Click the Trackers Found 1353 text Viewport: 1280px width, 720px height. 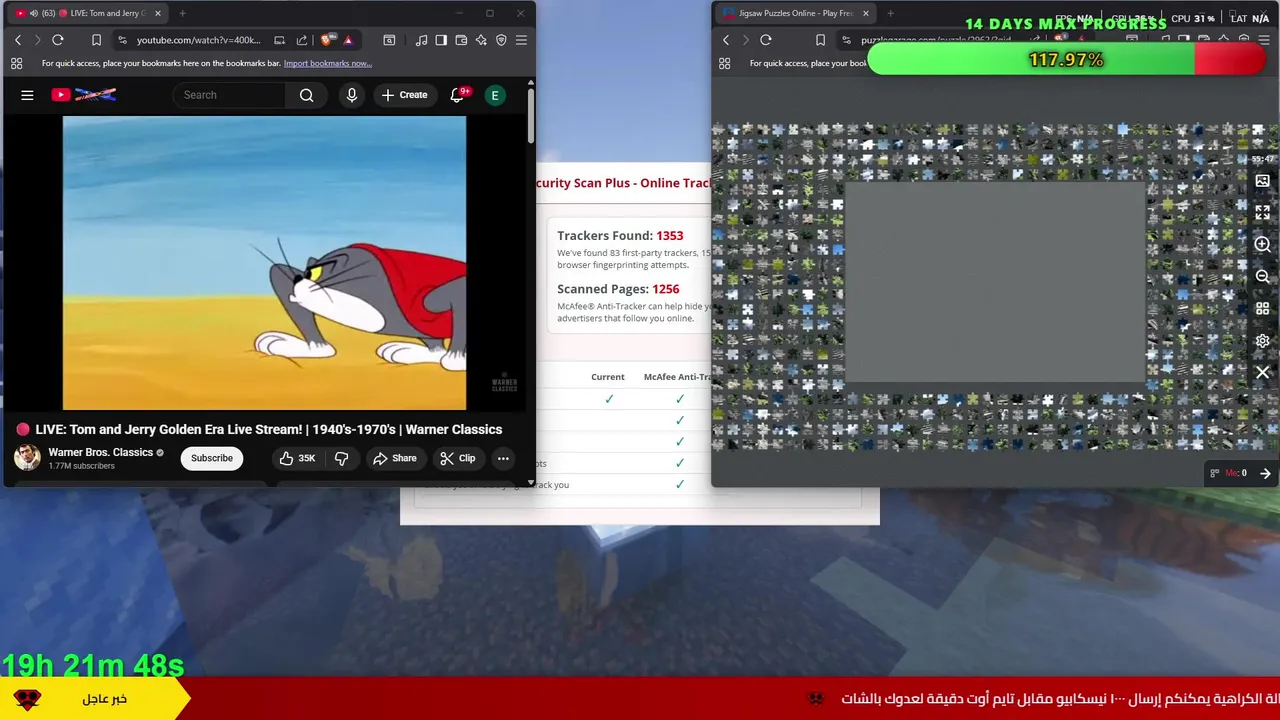click(x=620, y=235)
